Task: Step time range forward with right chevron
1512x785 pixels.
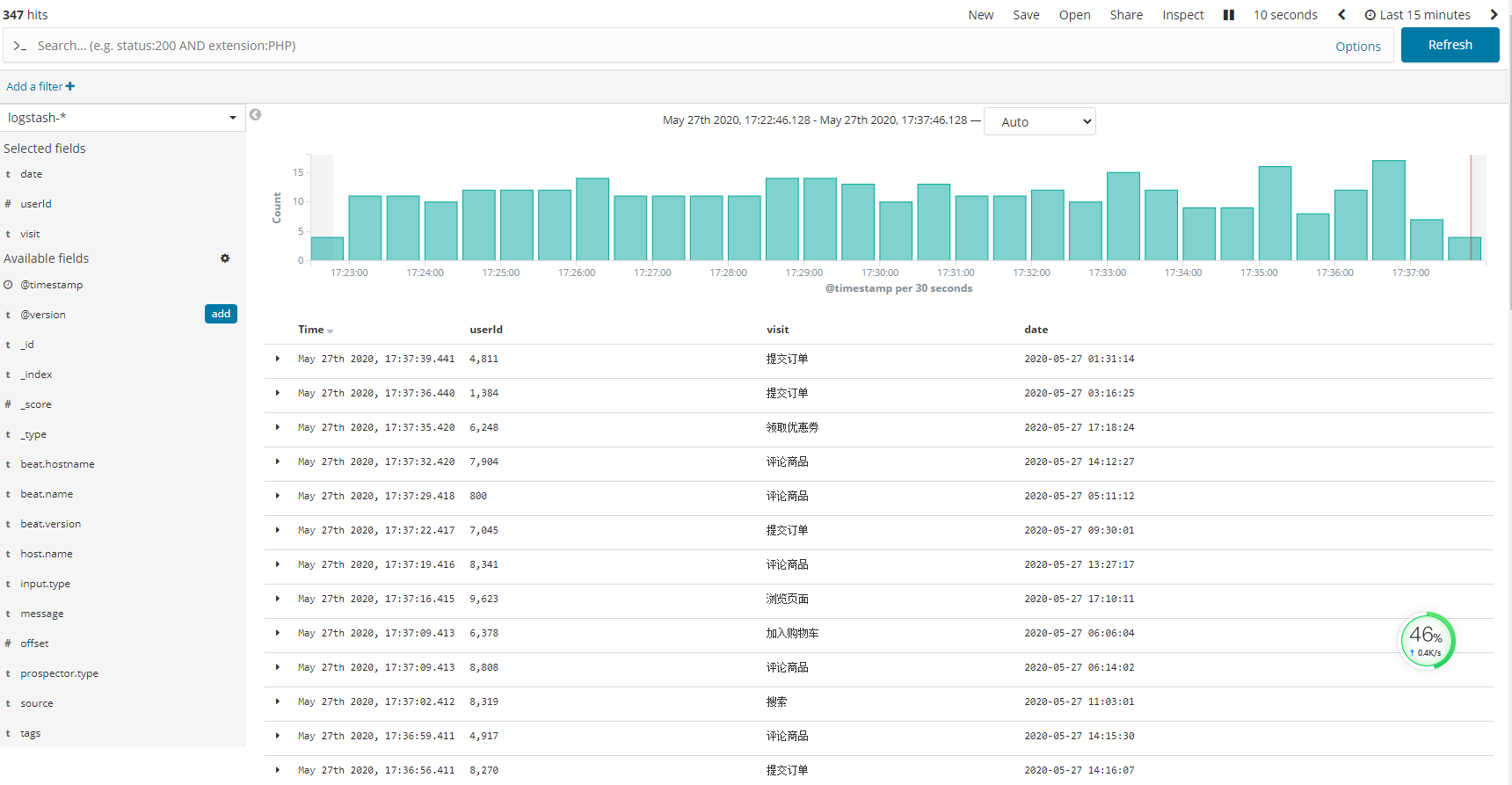Action: (x=1494, y=15)
